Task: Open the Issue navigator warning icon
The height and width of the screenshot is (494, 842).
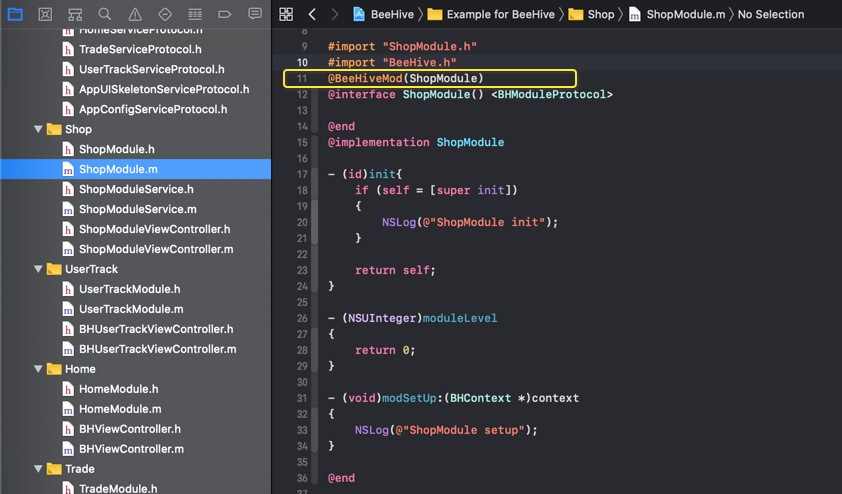Action: (x=135, y=14)
